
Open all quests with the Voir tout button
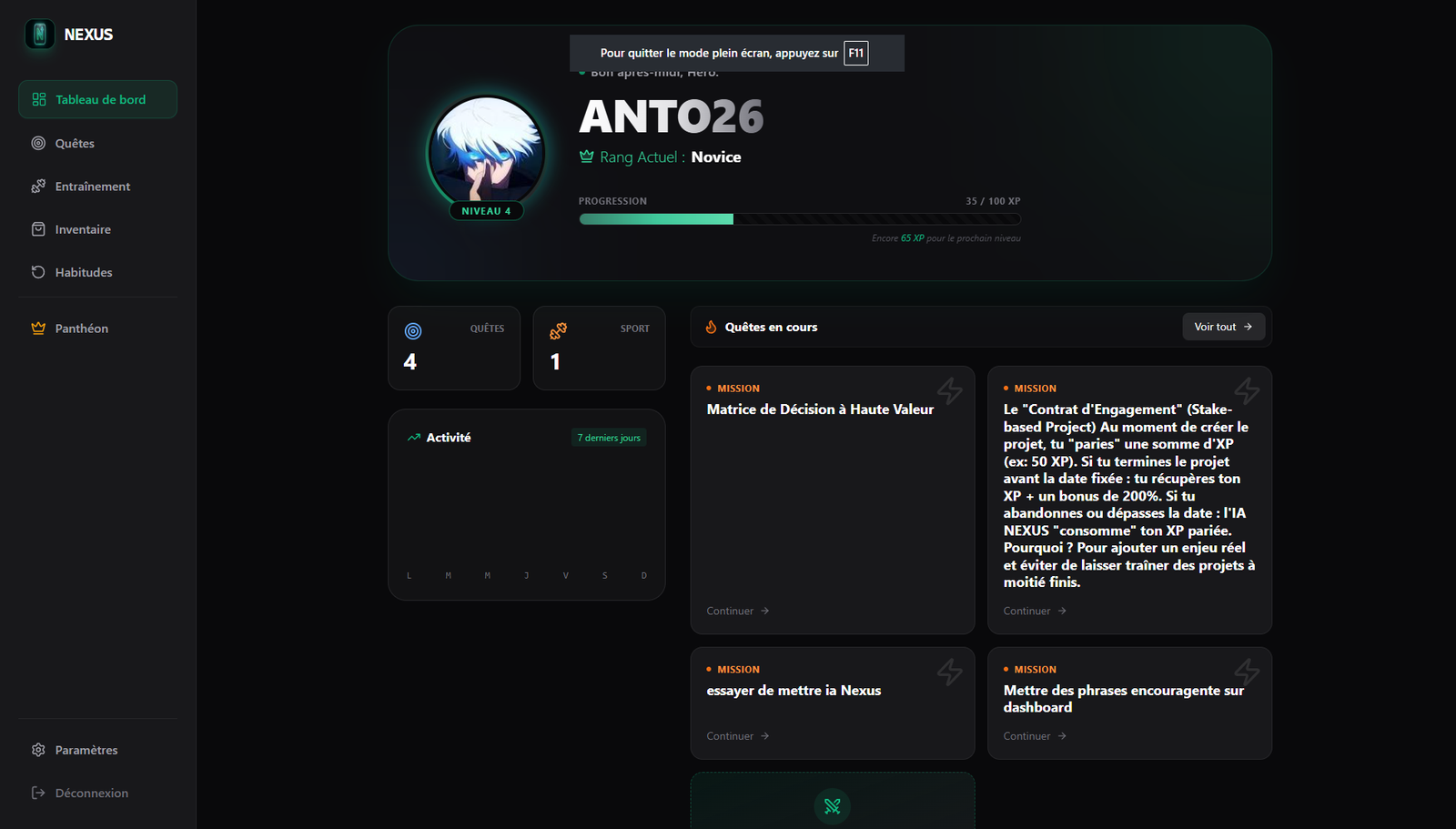(x=1223, y=326)
